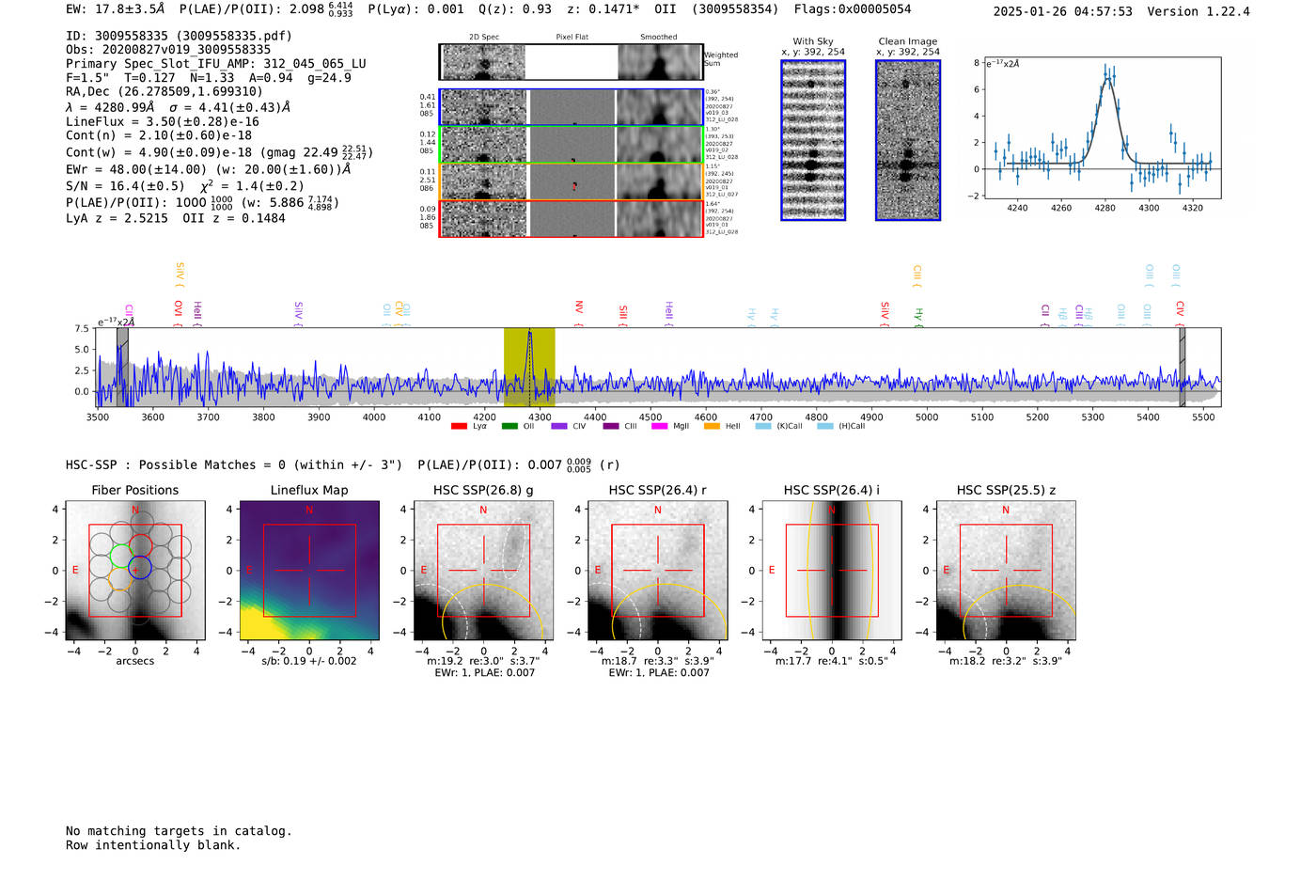Select the blue-outlined fiber spectrum row
1316x896 pixels.
572,107
